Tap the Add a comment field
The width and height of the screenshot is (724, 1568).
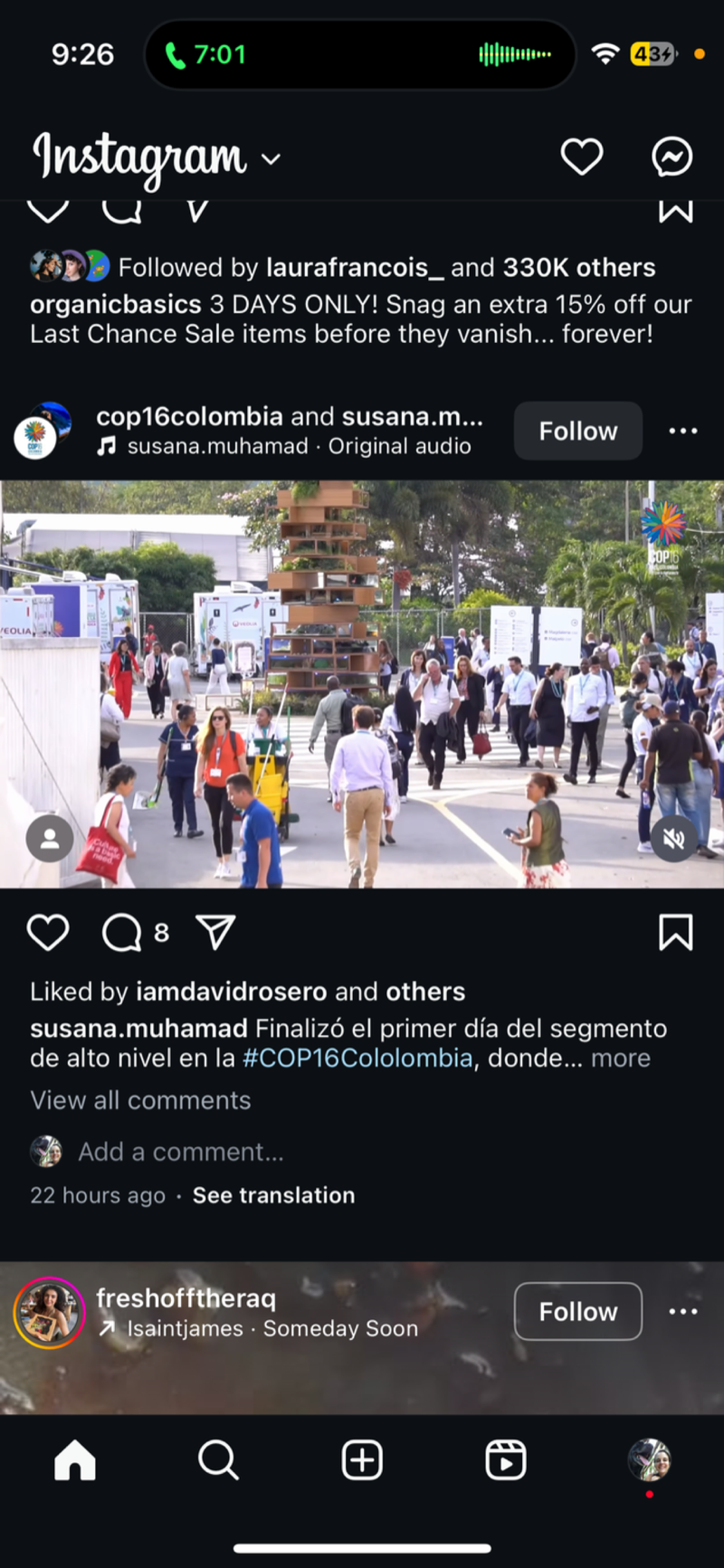coord(181,1152)
